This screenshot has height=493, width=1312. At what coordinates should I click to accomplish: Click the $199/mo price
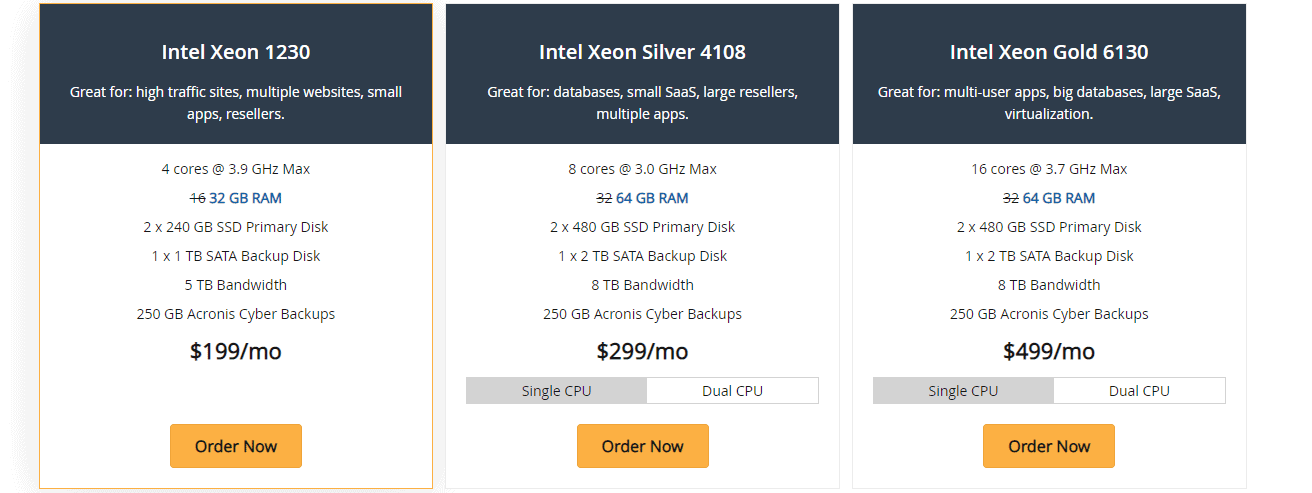pos(236,351)
